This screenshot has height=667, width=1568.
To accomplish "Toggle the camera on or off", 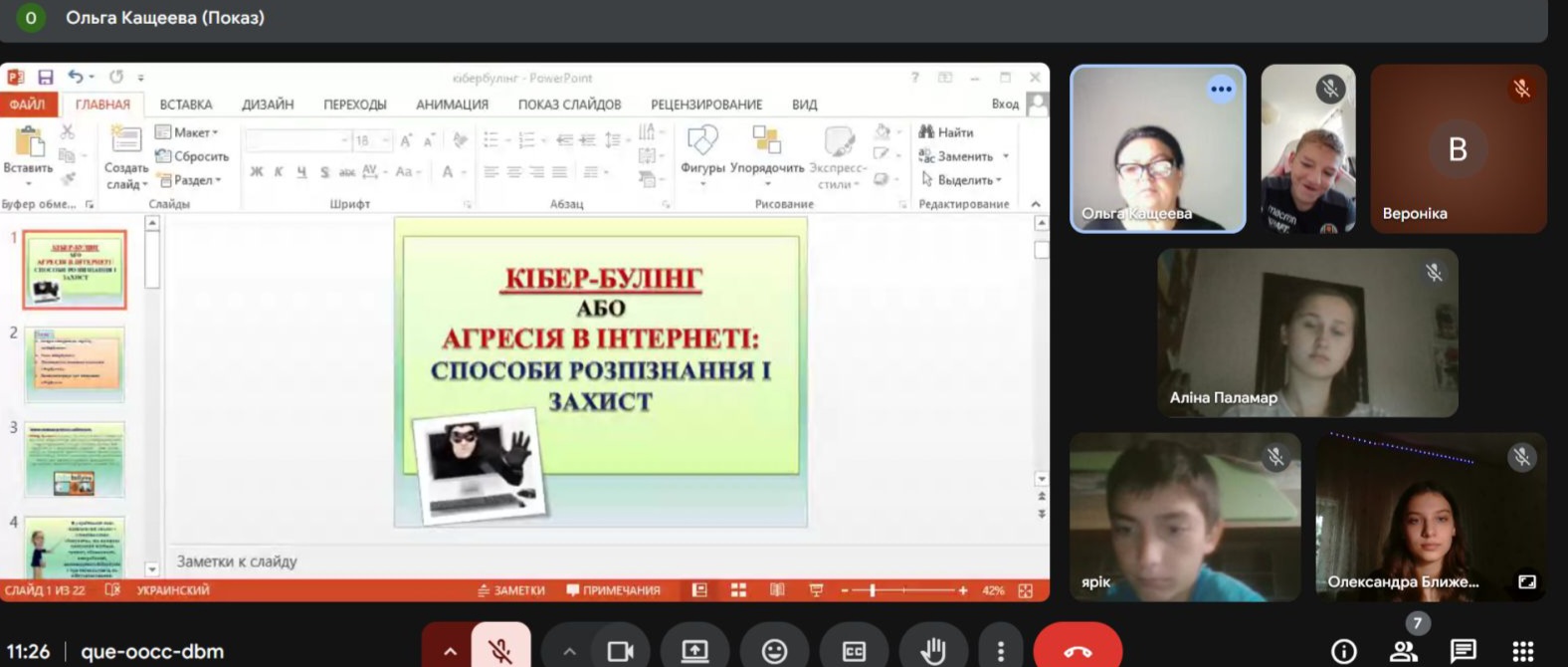I will tap(620, 651).
